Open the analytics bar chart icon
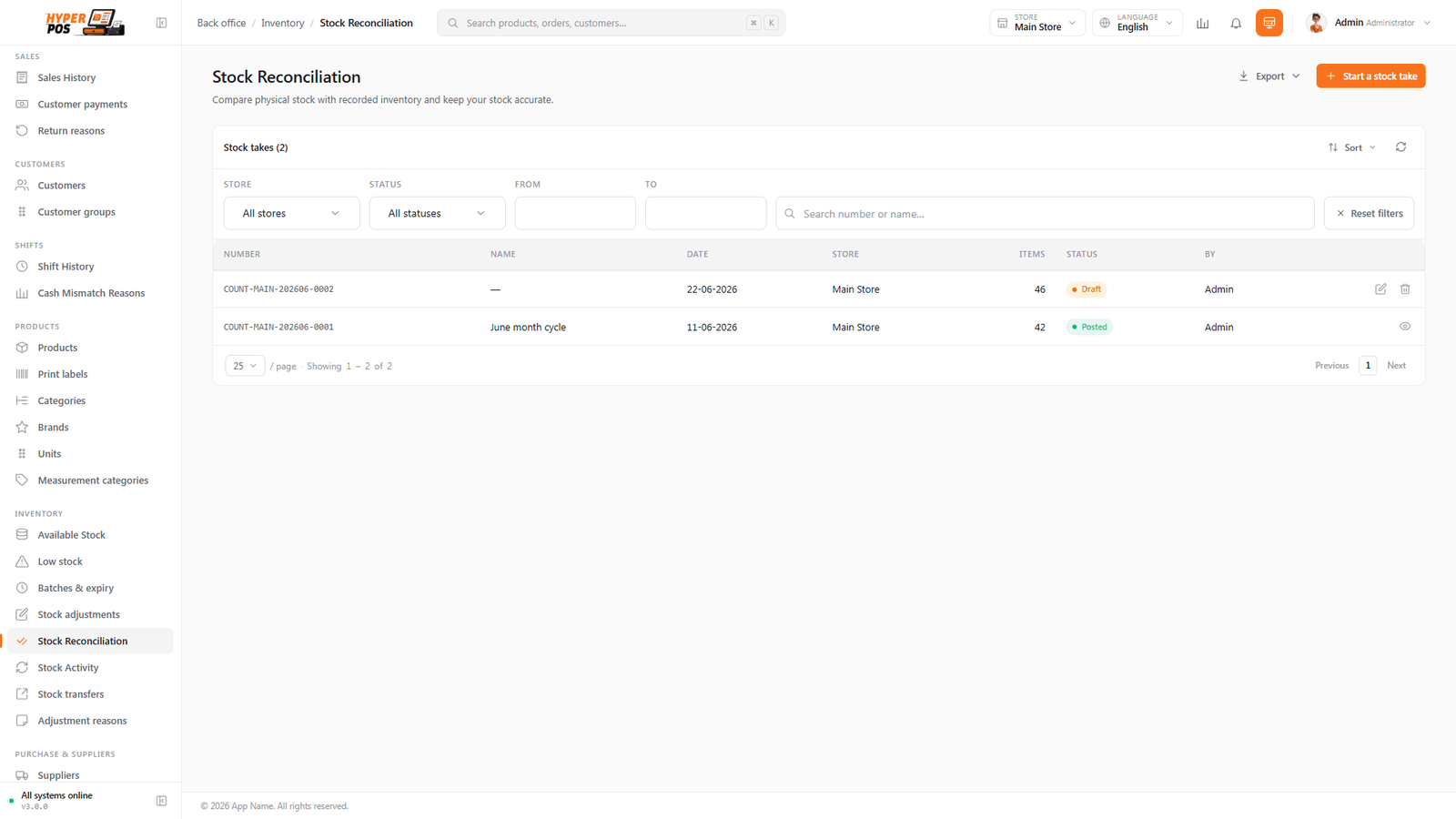 1202,23
